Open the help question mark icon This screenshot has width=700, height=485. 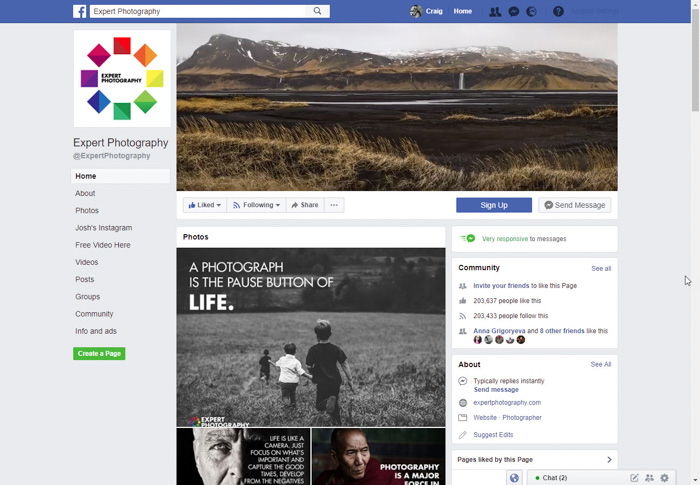pos(558,12)
